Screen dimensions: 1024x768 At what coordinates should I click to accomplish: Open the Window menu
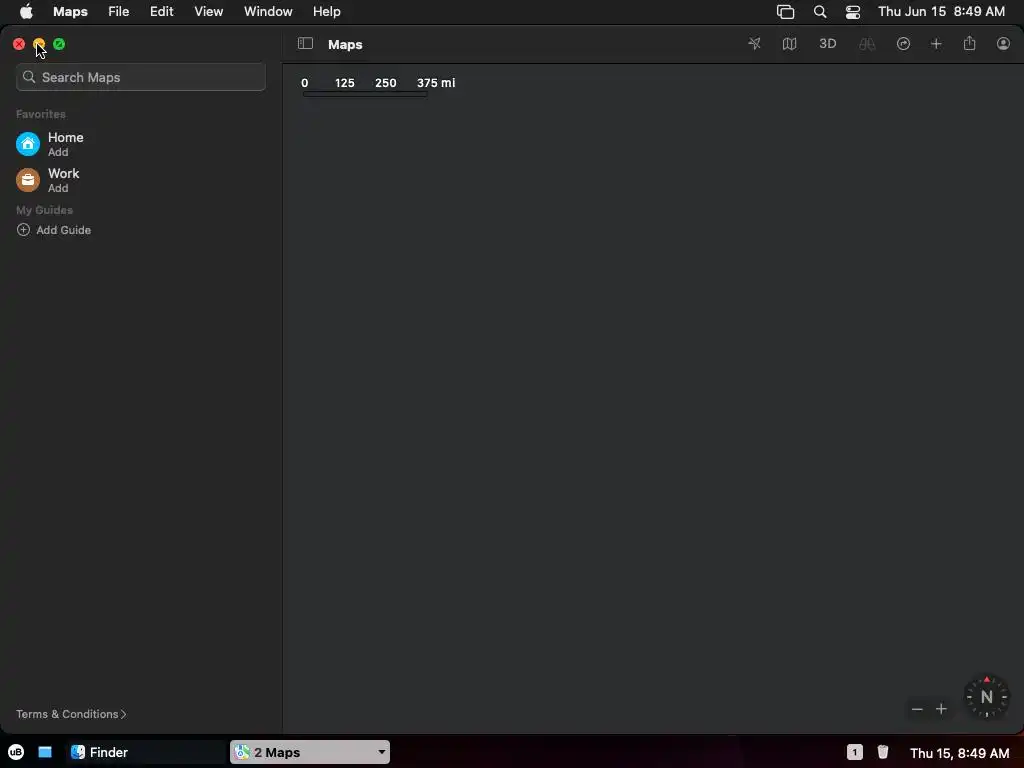click(x=268, y=12)
